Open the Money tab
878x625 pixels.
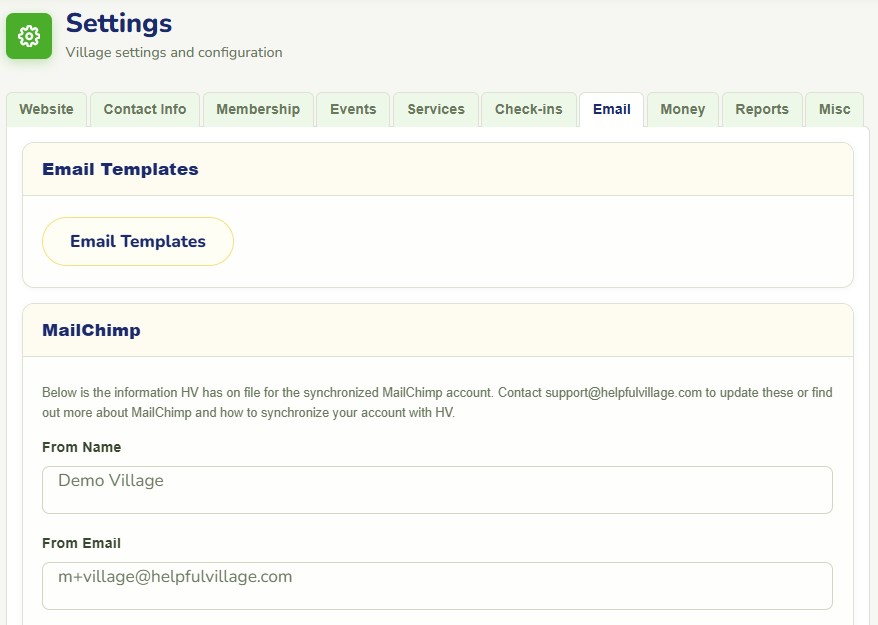pos(683,109)
